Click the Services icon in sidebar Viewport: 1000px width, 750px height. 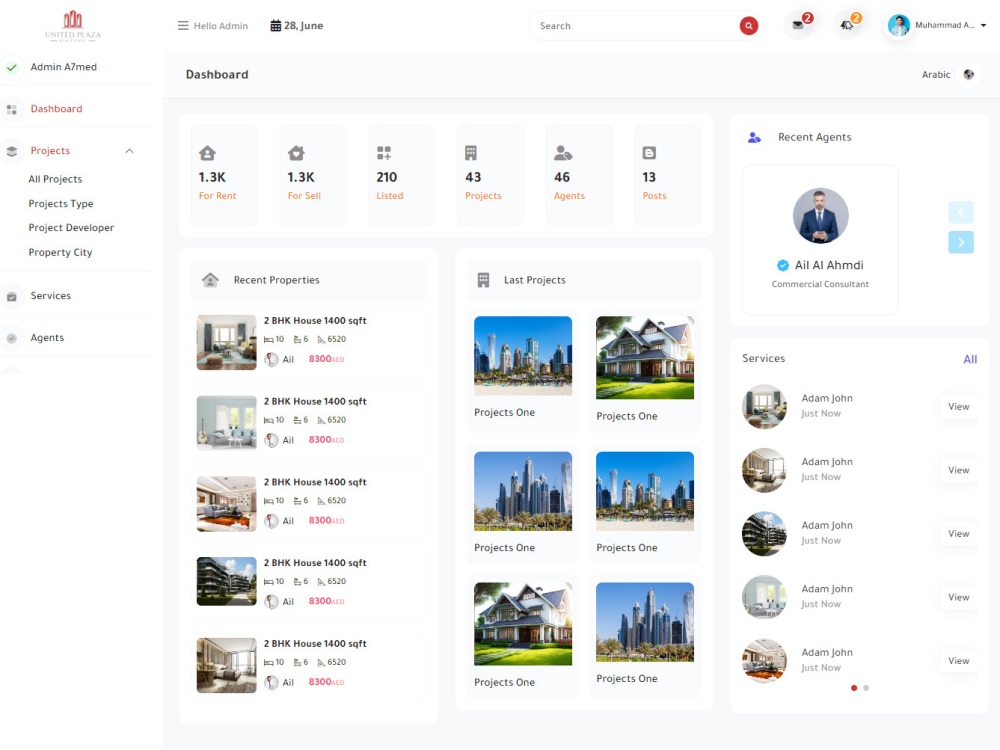[x=11, y=296]
